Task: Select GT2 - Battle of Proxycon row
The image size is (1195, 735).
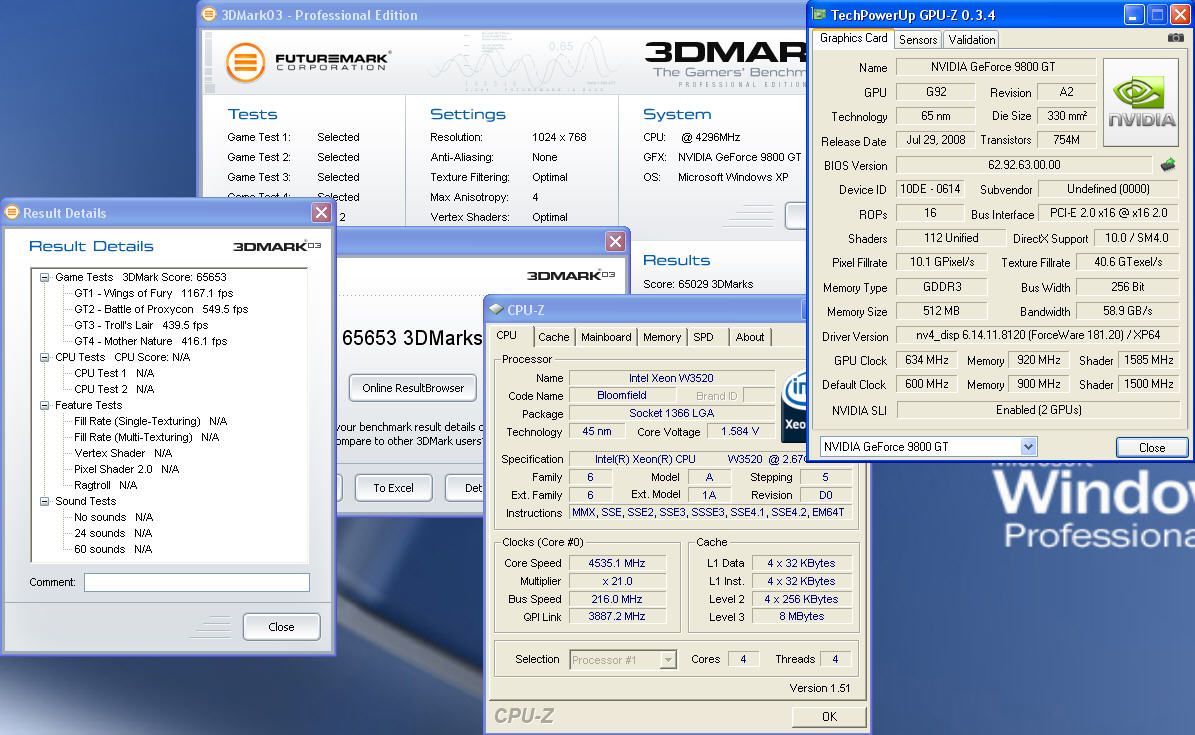Action: tap(161, 310)
